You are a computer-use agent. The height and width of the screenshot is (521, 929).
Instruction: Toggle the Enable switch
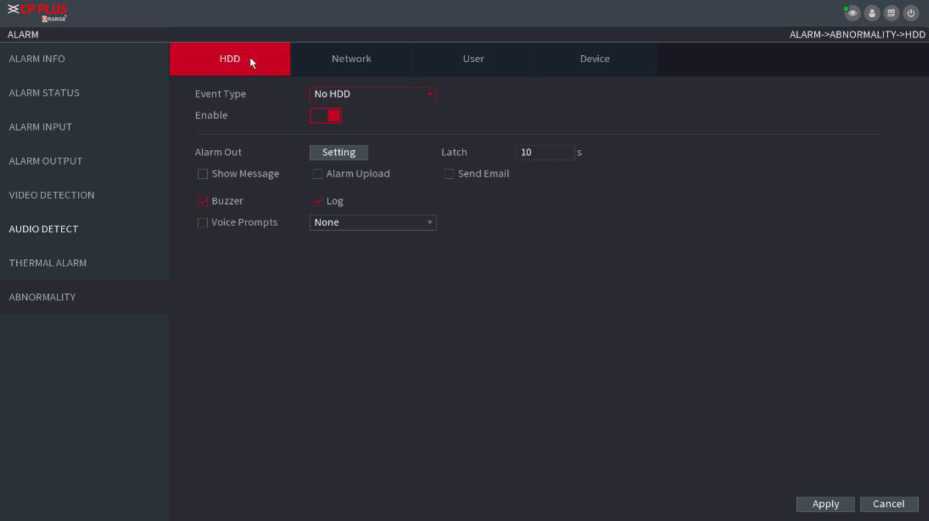[325, 116]
